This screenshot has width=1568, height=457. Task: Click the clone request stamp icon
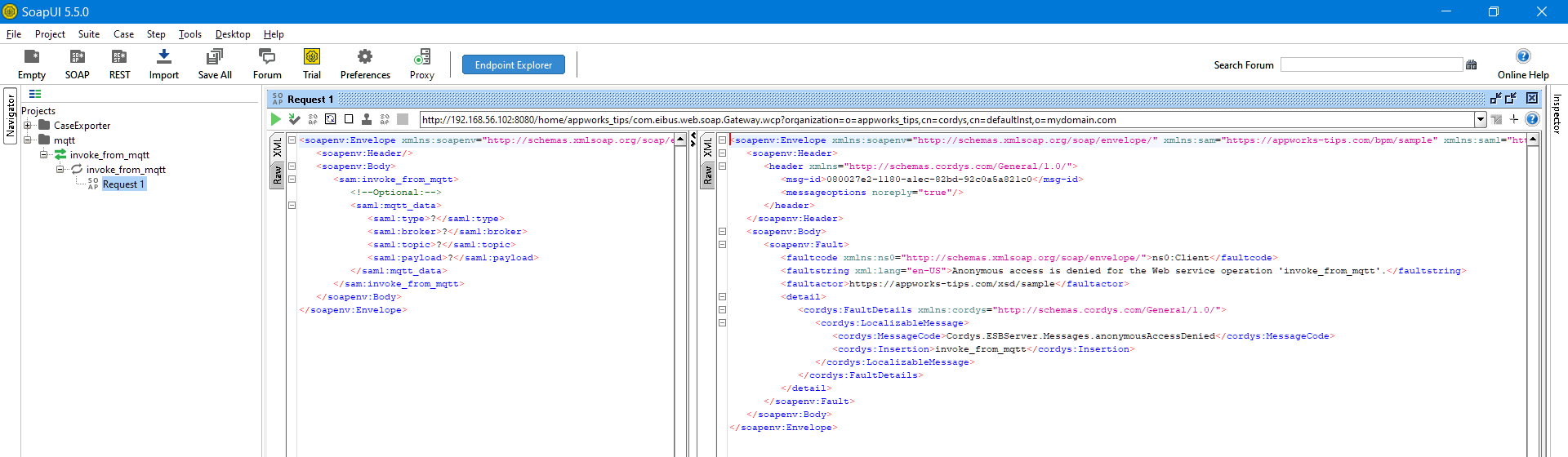(367, 119)
